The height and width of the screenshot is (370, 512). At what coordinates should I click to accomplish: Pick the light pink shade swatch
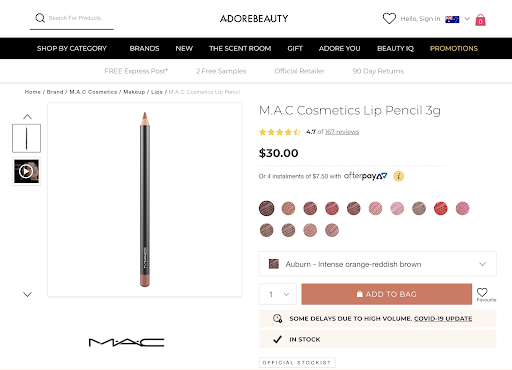tap(397, 209)
